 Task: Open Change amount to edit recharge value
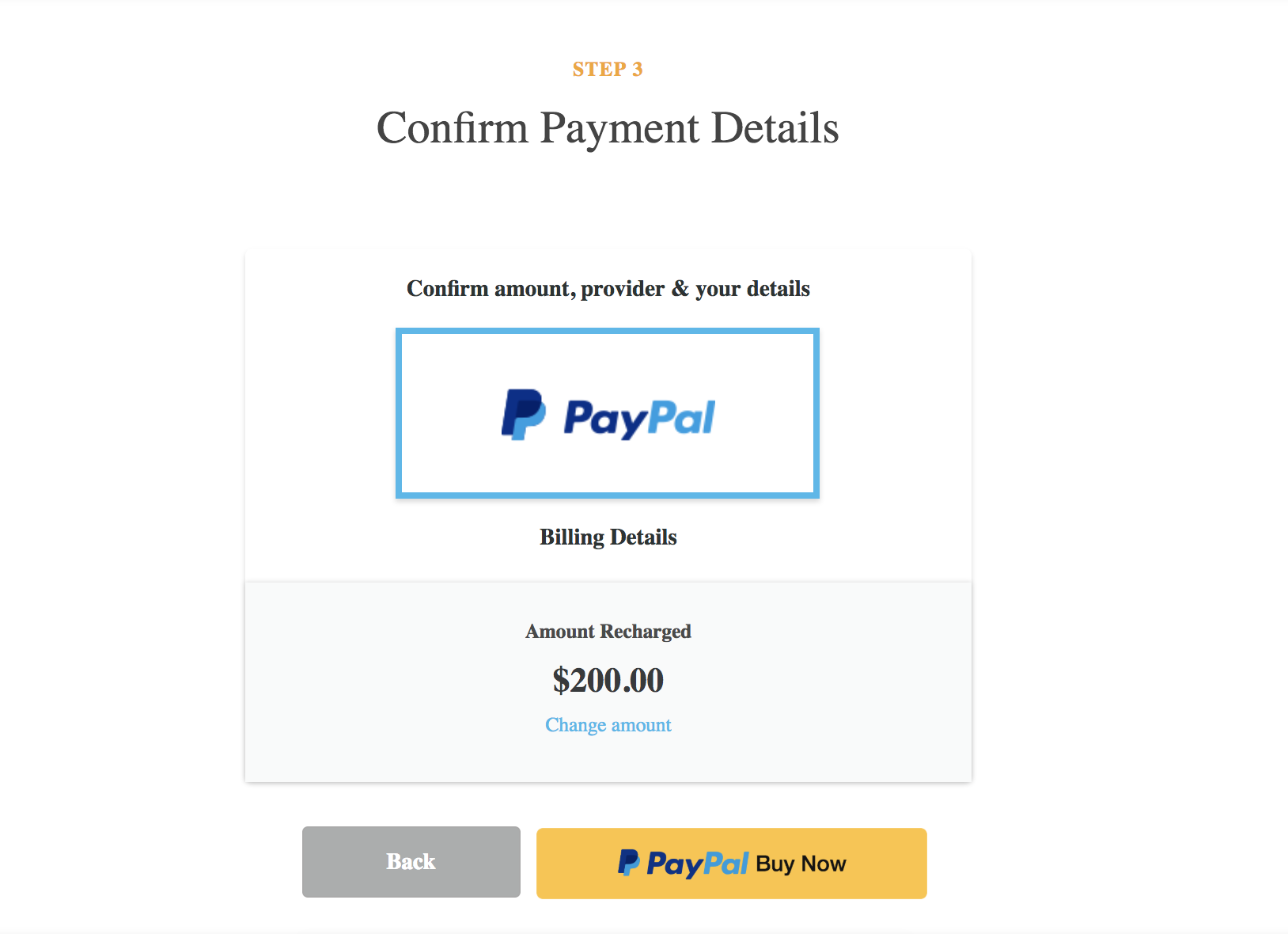click(608, 724)
